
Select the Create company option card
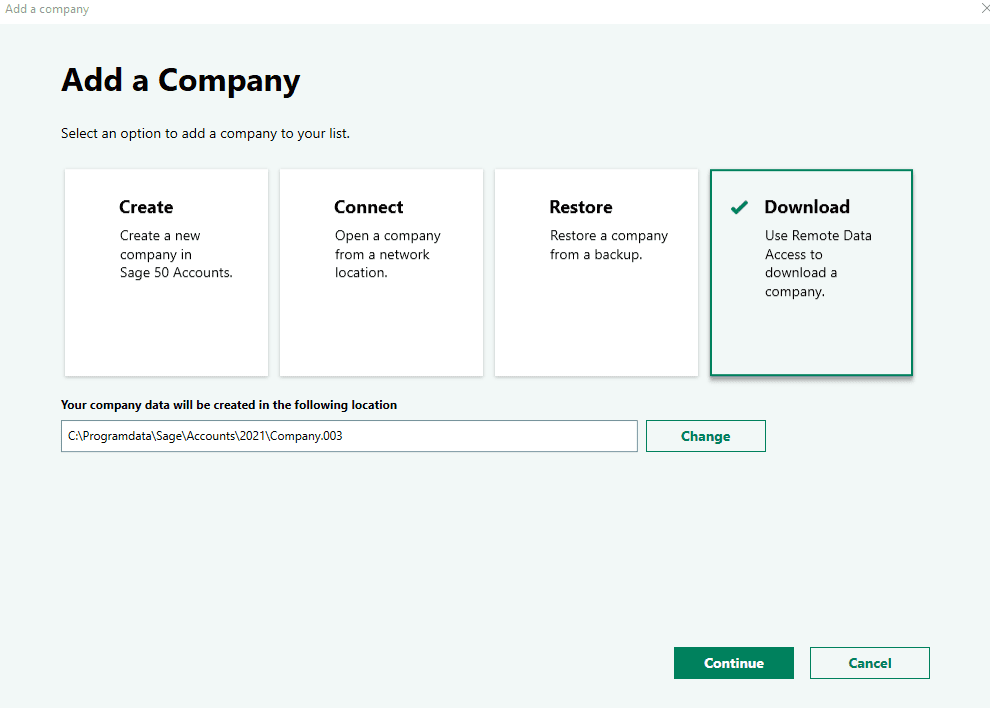pos(166,272)
